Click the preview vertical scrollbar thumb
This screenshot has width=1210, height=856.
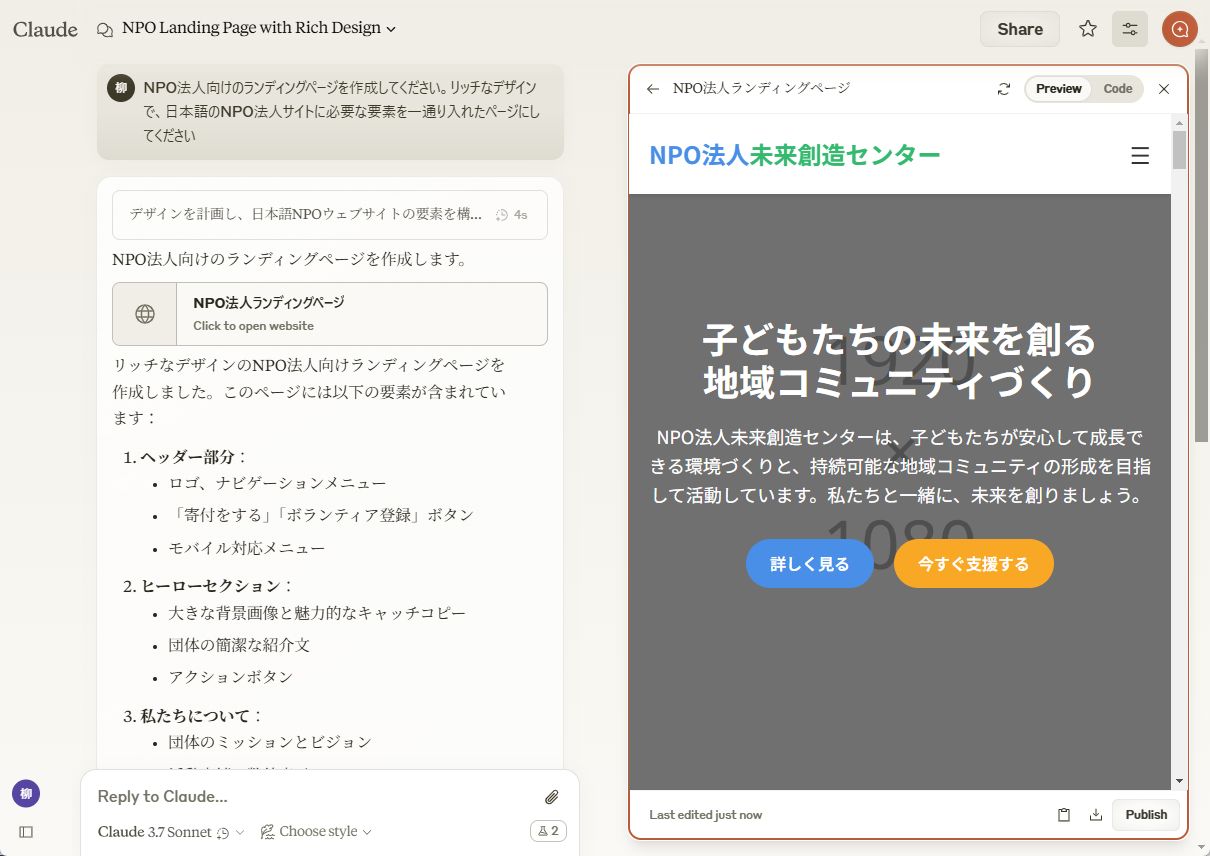[x=1179, y=149]
